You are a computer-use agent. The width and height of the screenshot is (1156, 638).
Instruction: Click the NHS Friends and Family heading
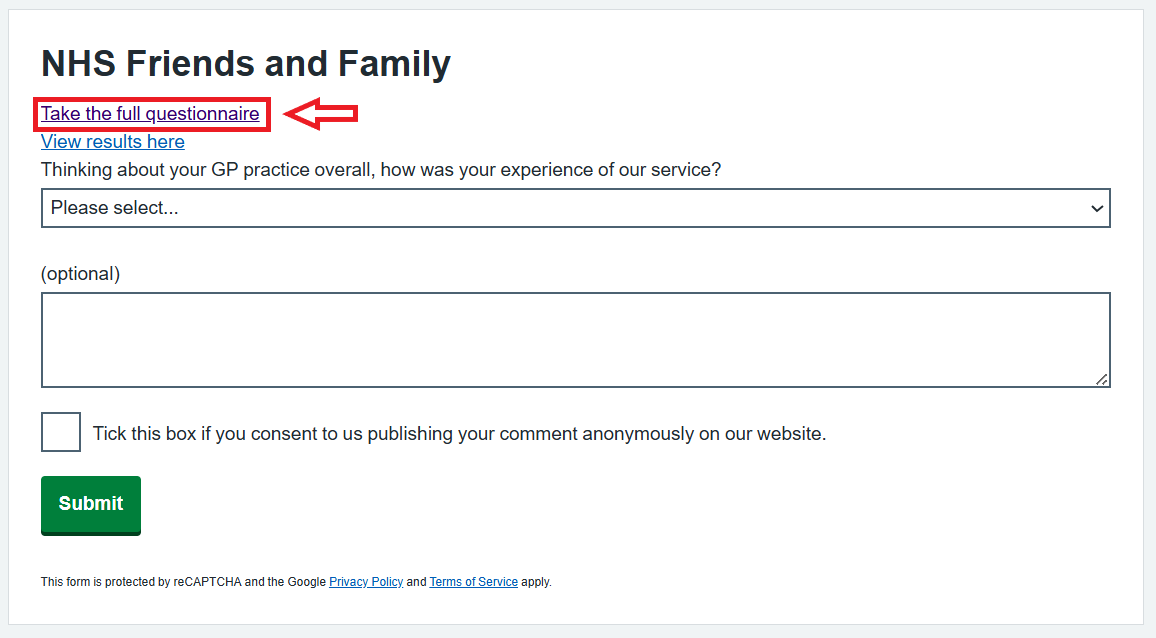tap(245, 64)
